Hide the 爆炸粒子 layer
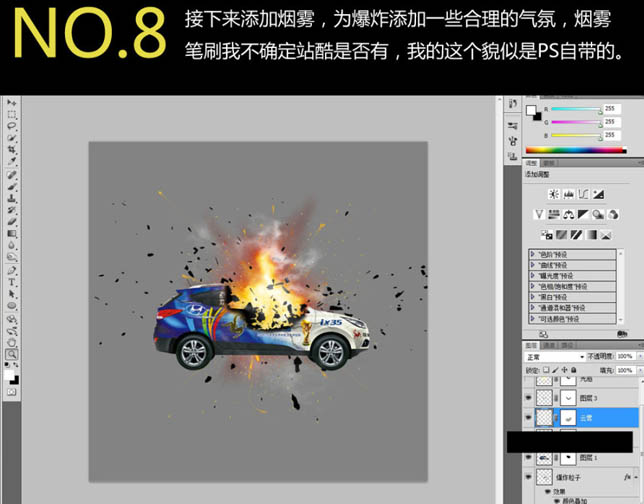Screen dimensions: 644x504 coord(529,477)
